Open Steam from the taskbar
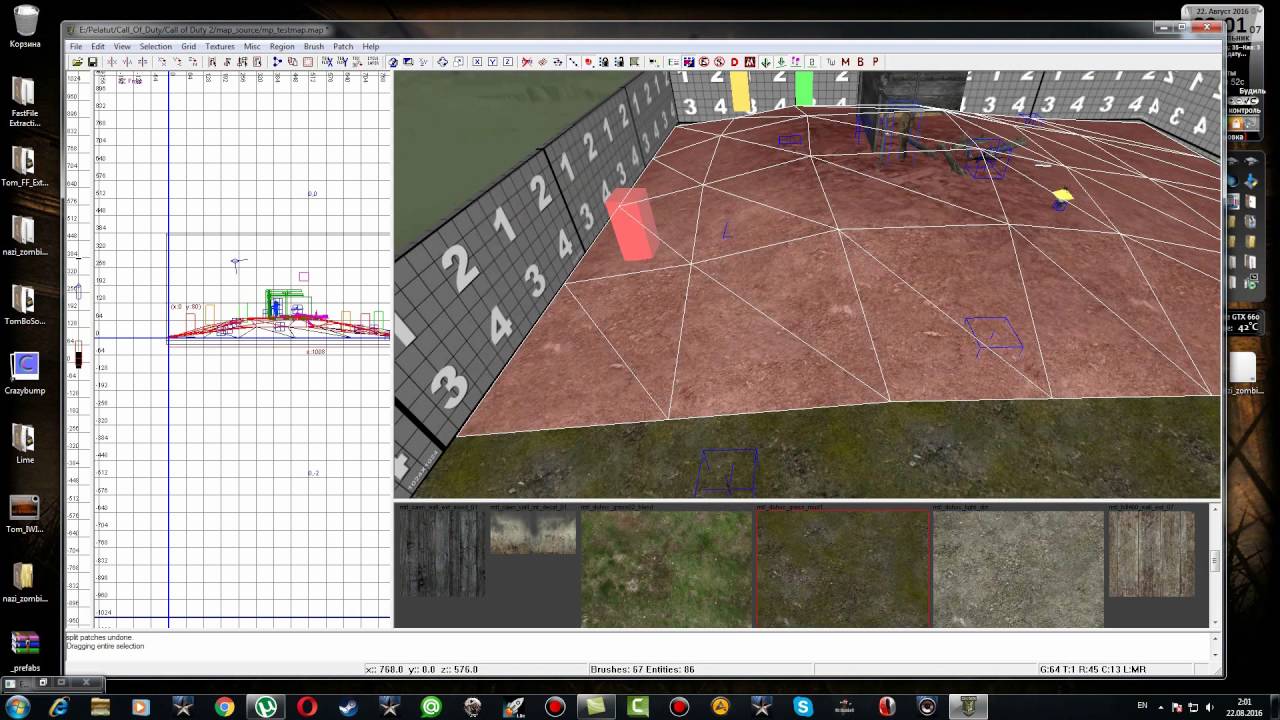 click(x=348, y=707)
